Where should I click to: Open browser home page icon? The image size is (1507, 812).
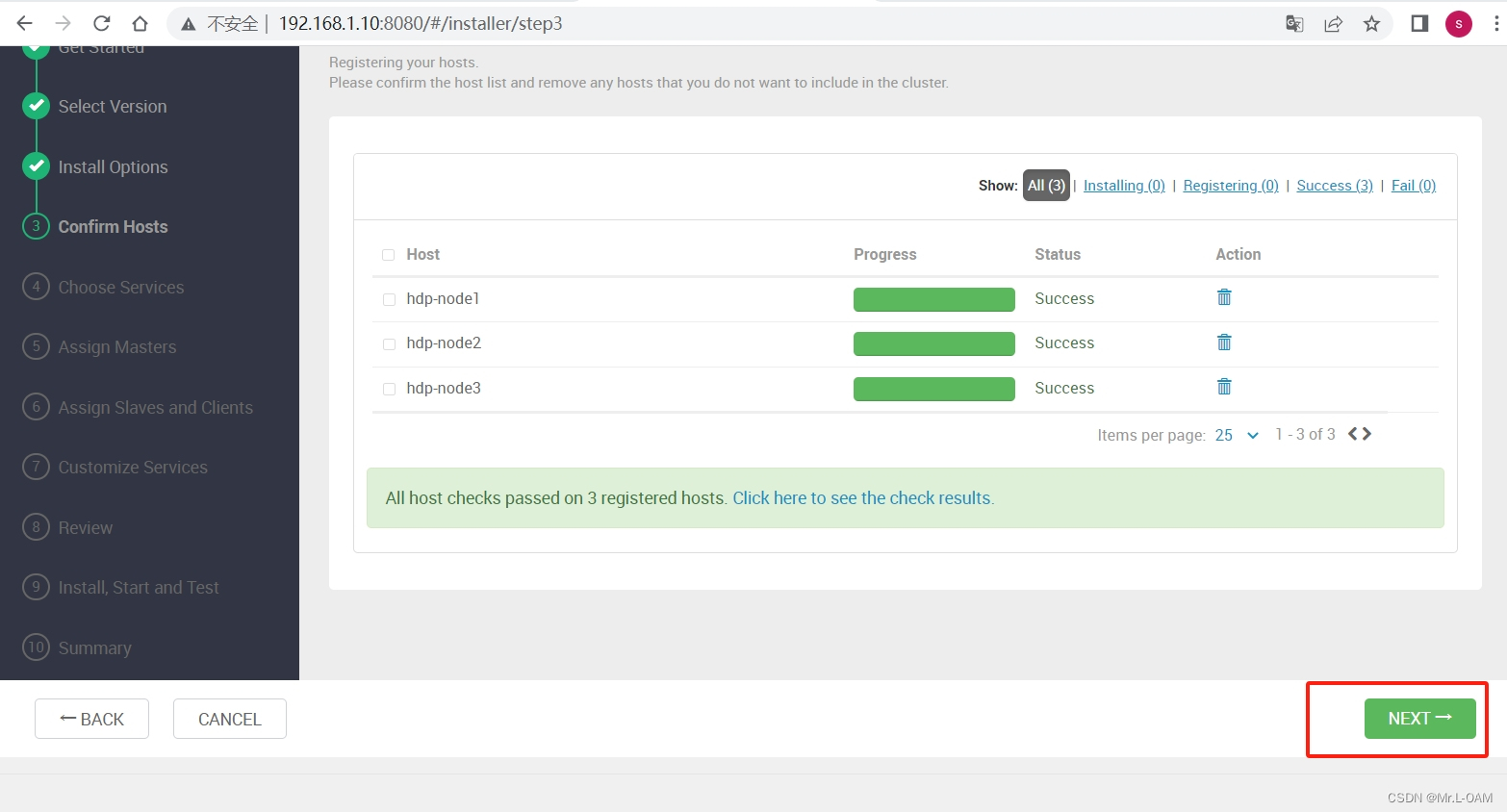[x=140, y=23]
